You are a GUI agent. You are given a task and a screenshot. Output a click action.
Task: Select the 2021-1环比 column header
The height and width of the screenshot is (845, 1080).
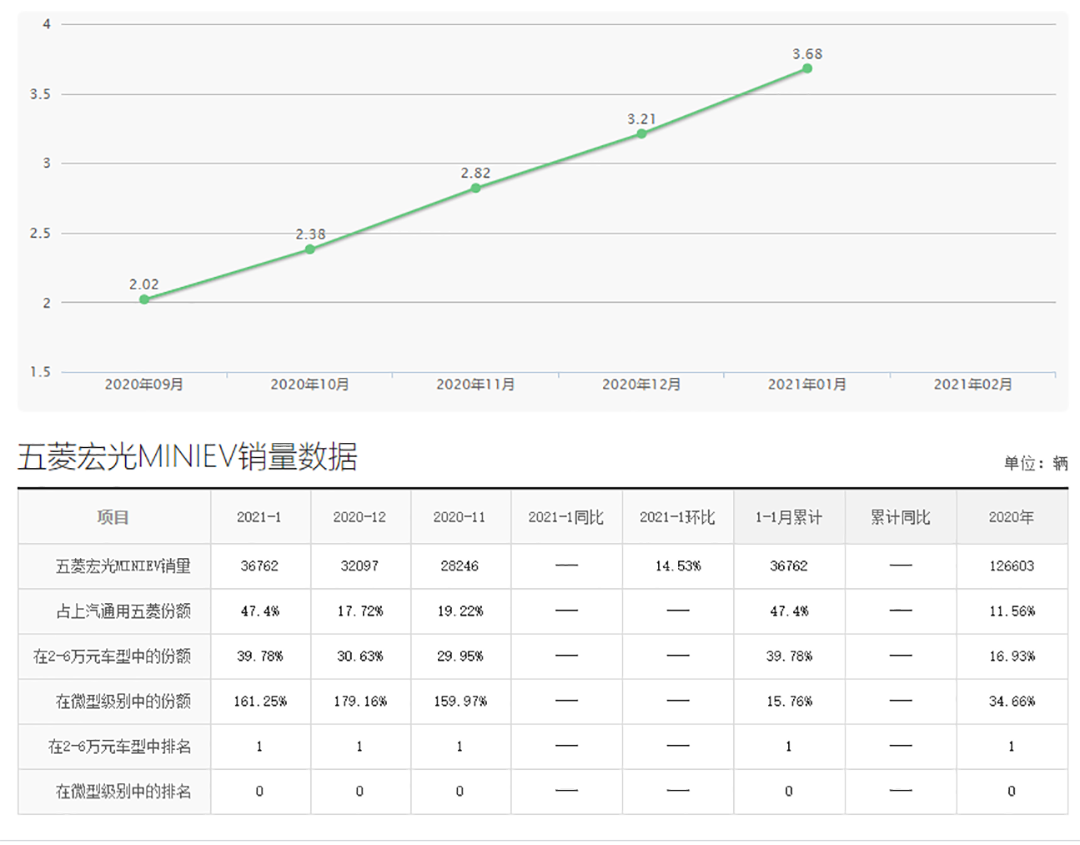(x=677, y=517)
